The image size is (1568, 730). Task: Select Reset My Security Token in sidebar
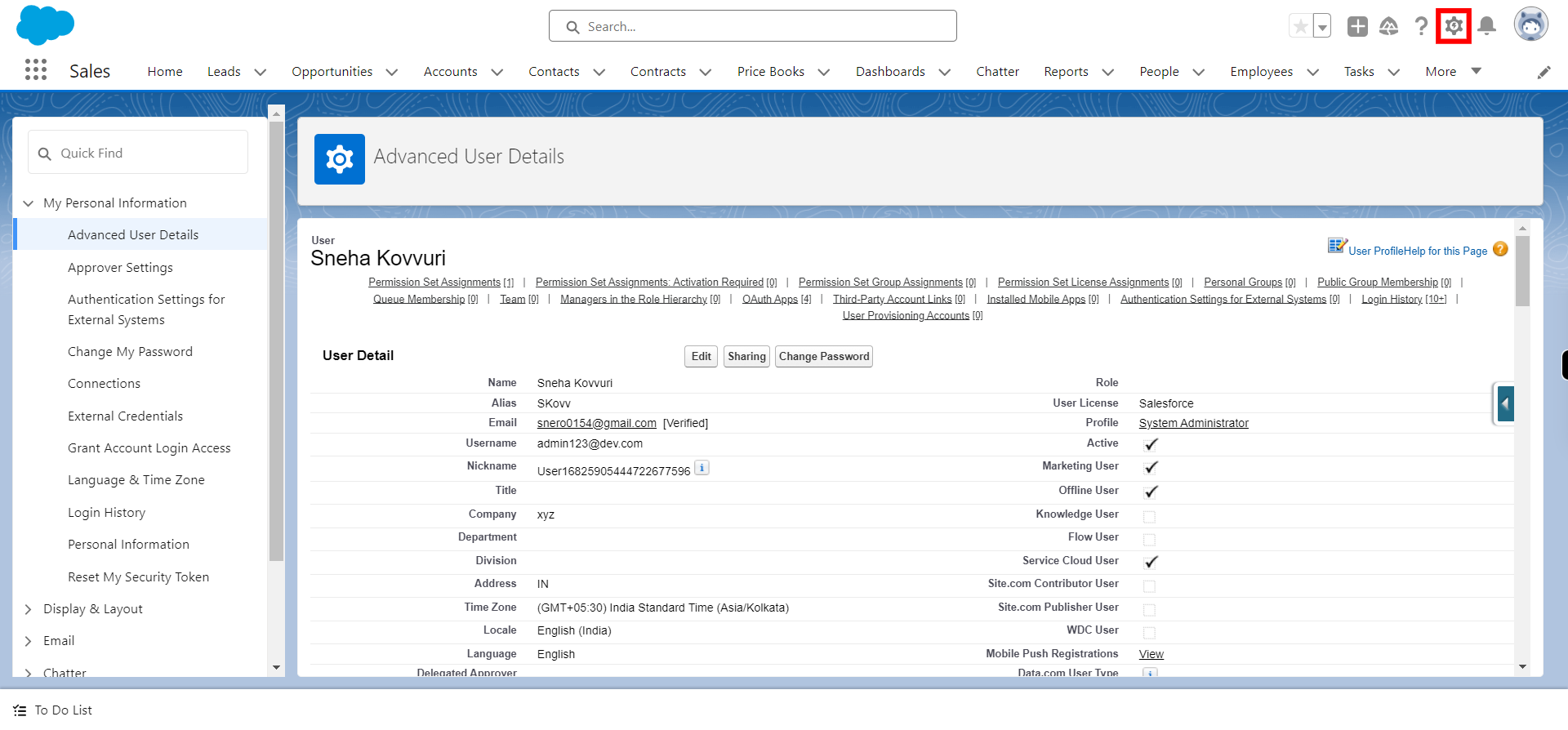tap(138, 577)
